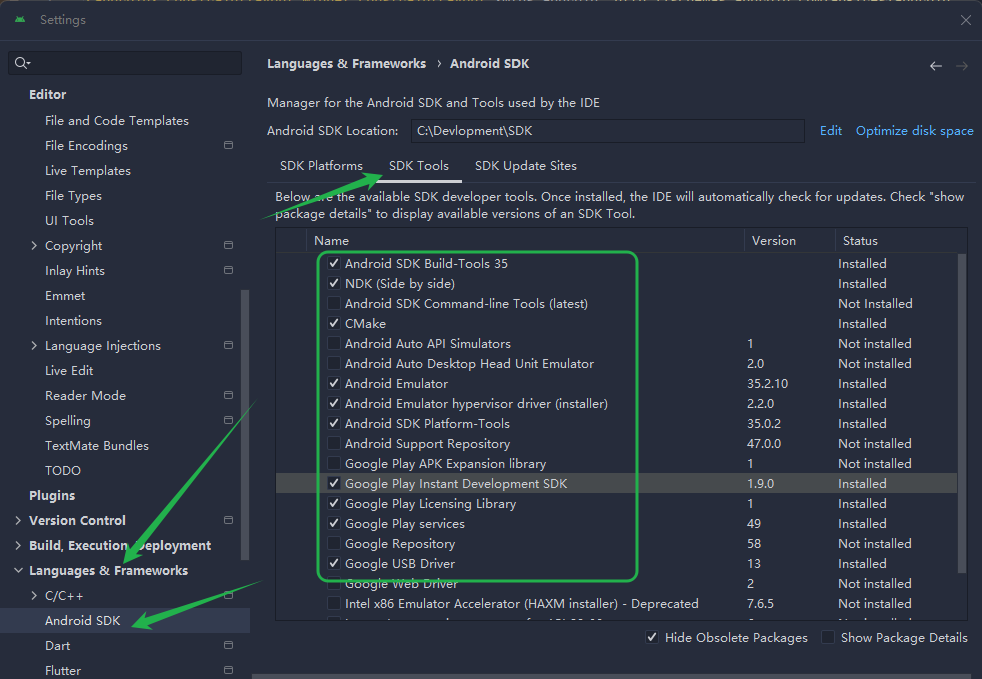The height and width of the screenshot is (679, 982).
Task: Click the SDK tools table vertical scrollbar
Action: tap(962, 412)
